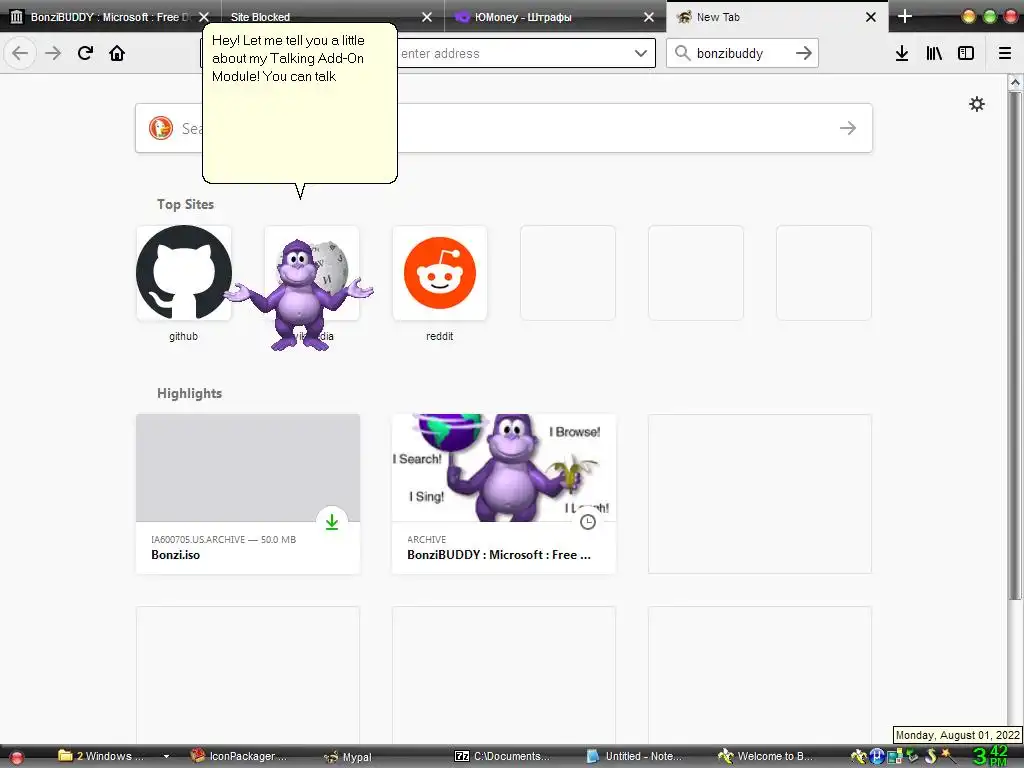The image size is (1024, 768).
Task: Reload the current page
Action: click(x=85, y=53)
